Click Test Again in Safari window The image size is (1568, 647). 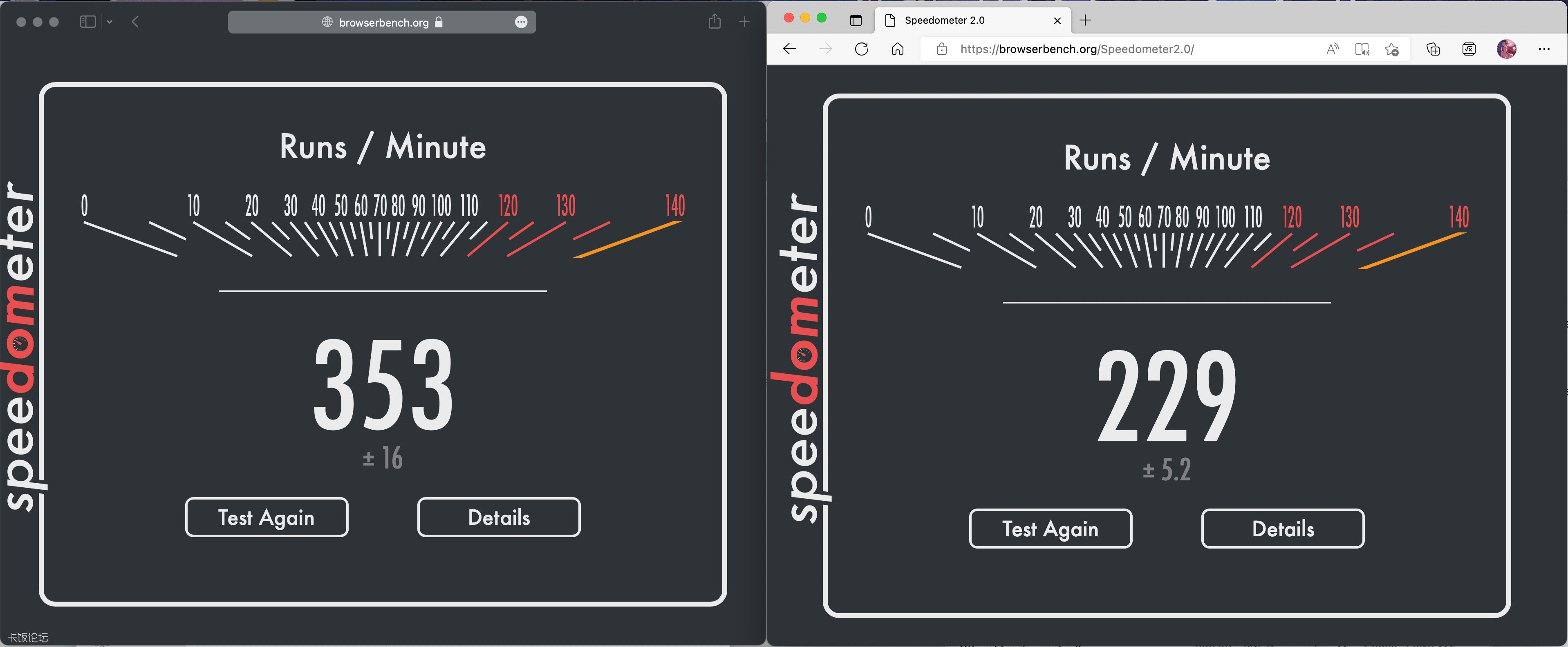pyautogui.click(x=267, y=517)
